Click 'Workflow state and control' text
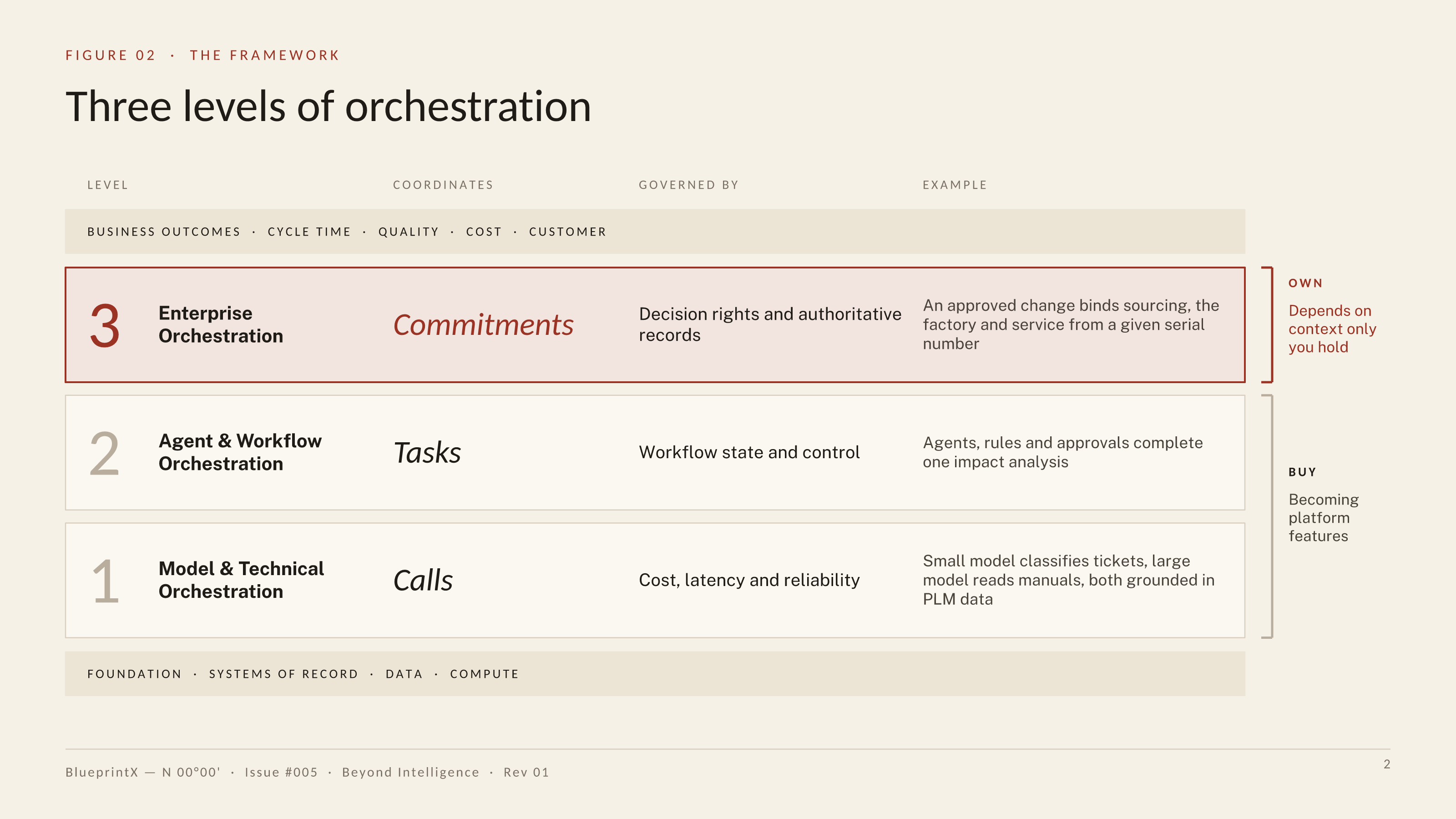 click(x=749, y=452)
